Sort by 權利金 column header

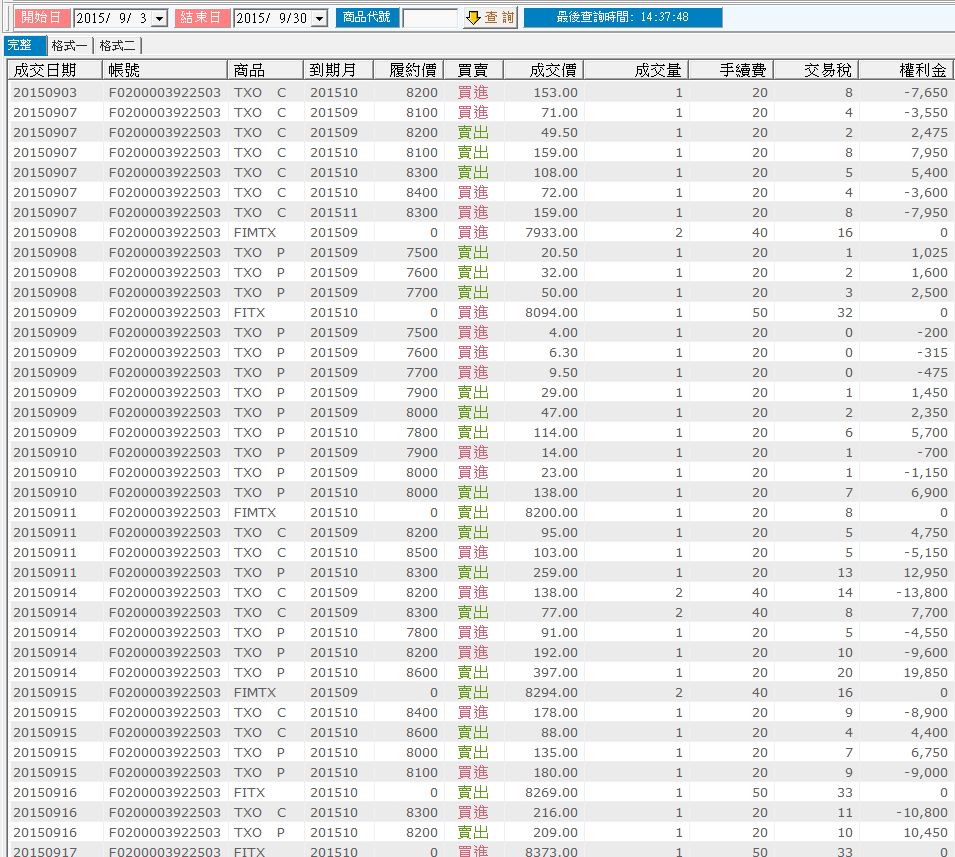coord(907,70)
